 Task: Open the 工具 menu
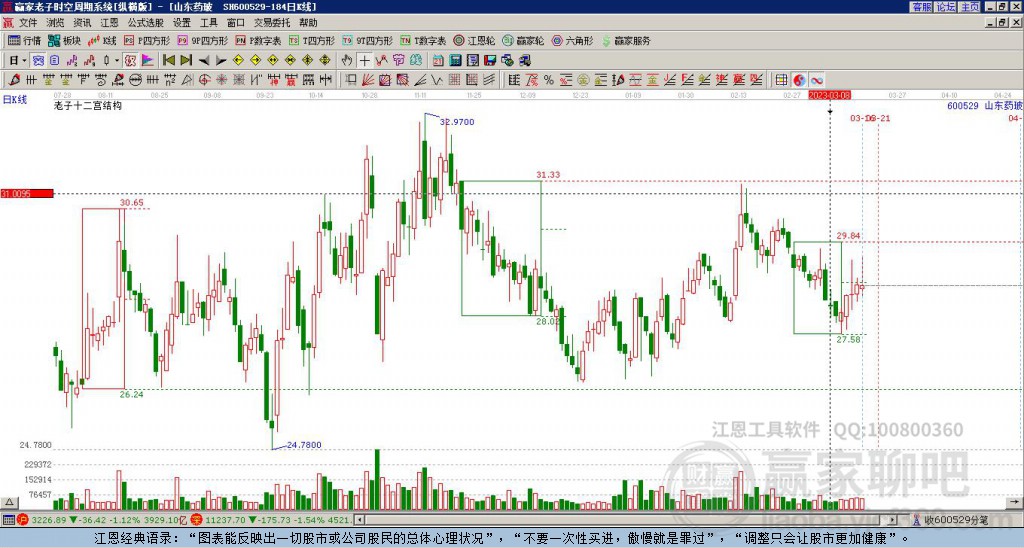208,23
